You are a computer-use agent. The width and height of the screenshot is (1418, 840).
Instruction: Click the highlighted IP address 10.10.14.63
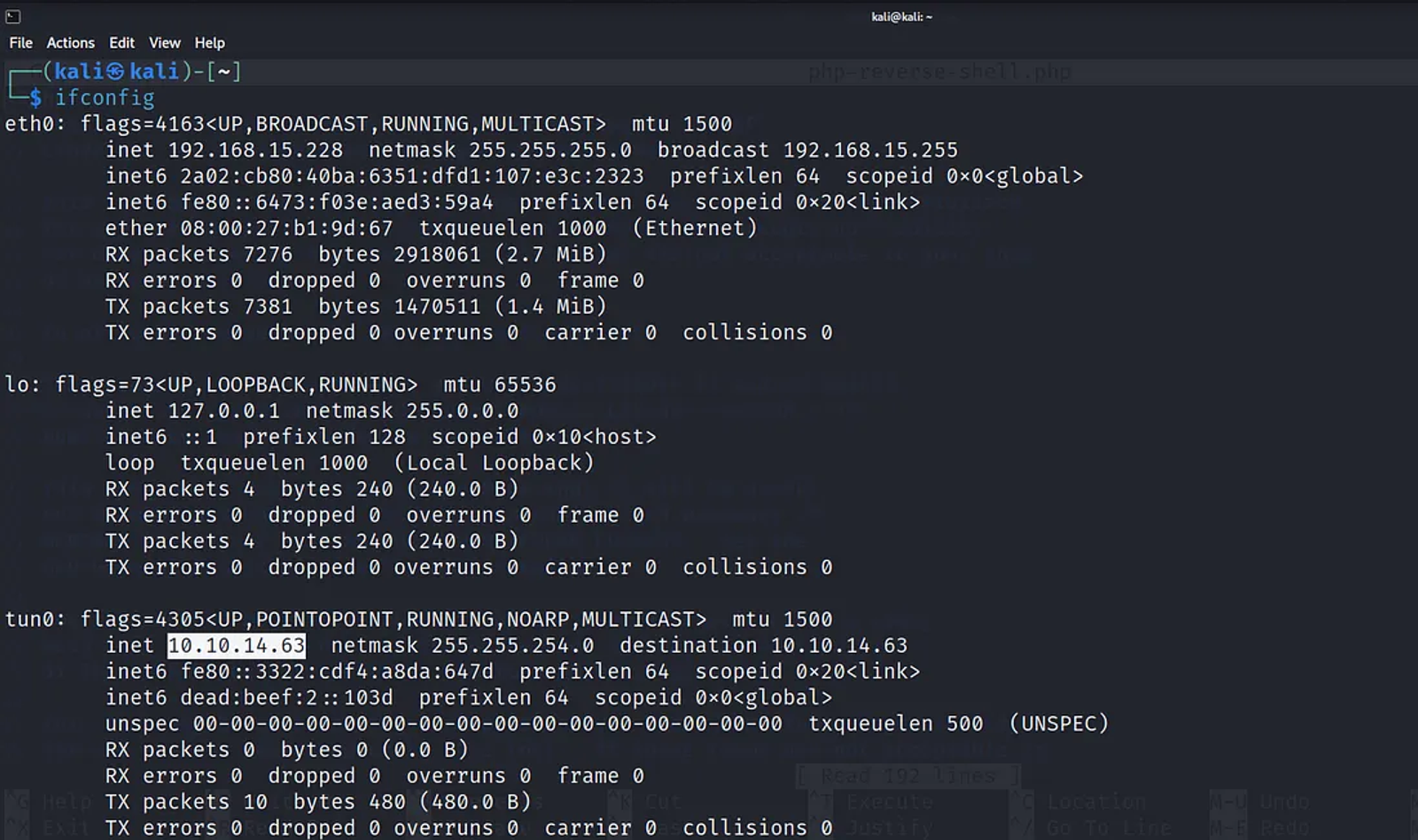click(237, 645)
